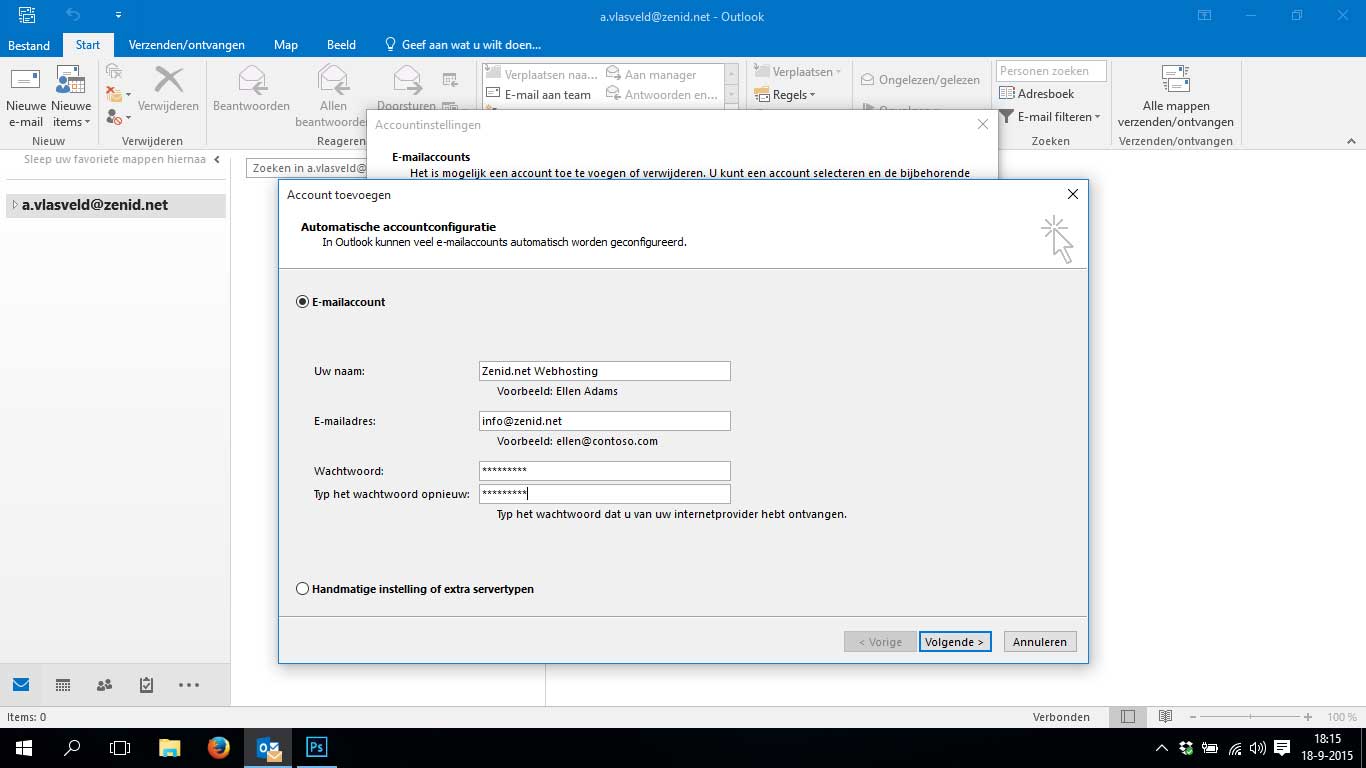Click the send/receive quick access icon

coord(27,16)
